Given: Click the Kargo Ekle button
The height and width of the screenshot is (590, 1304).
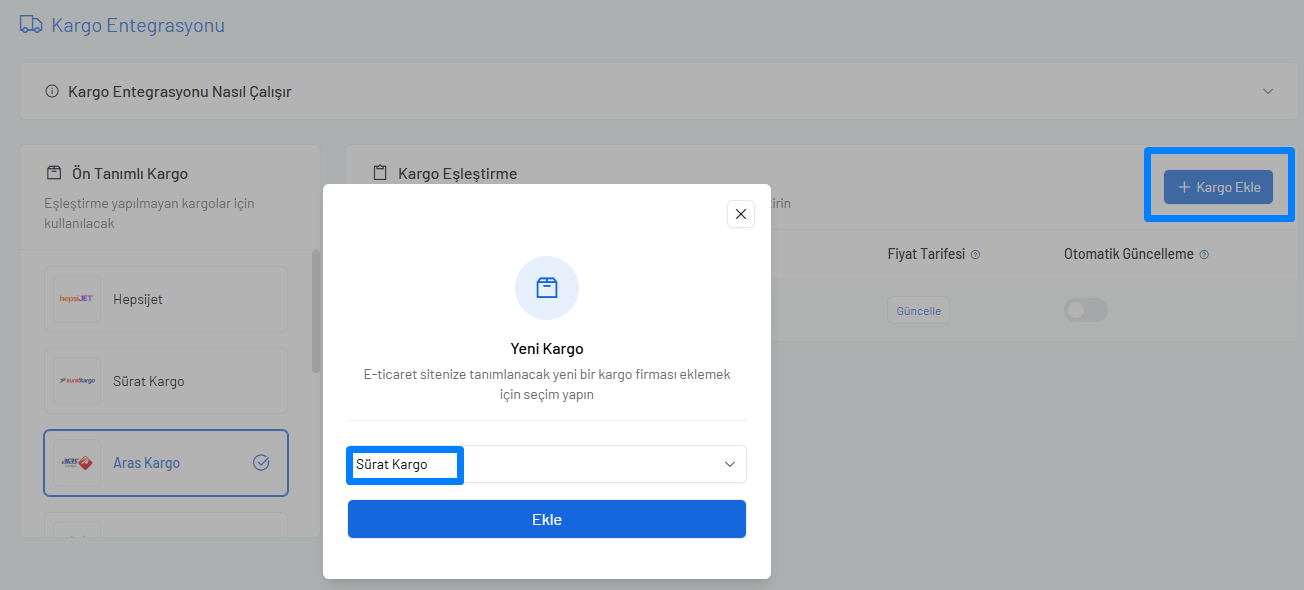Looking at the screenshot, I should point(1218,187).
